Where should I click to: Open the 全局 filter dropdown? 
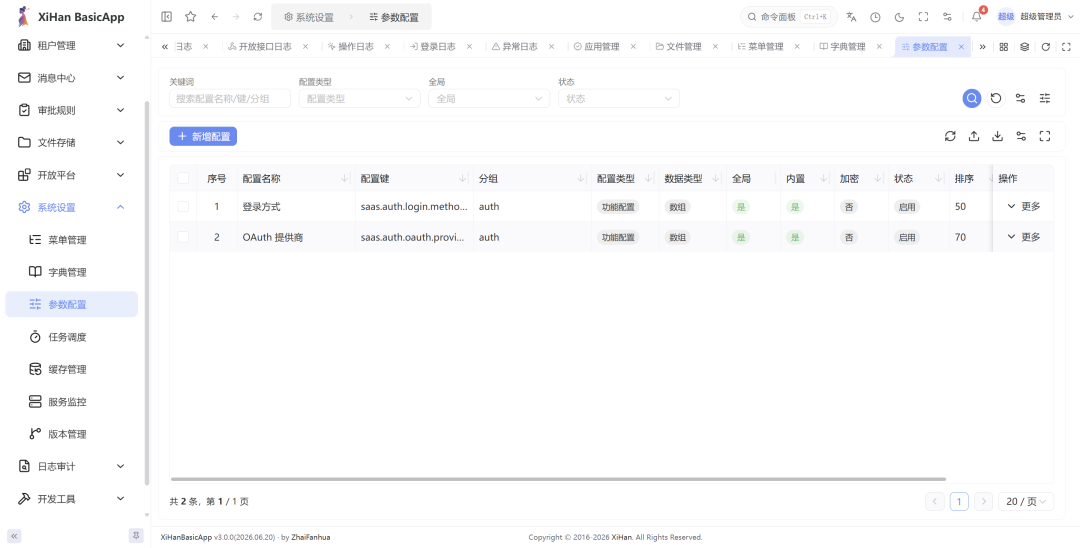pos(489,98)
